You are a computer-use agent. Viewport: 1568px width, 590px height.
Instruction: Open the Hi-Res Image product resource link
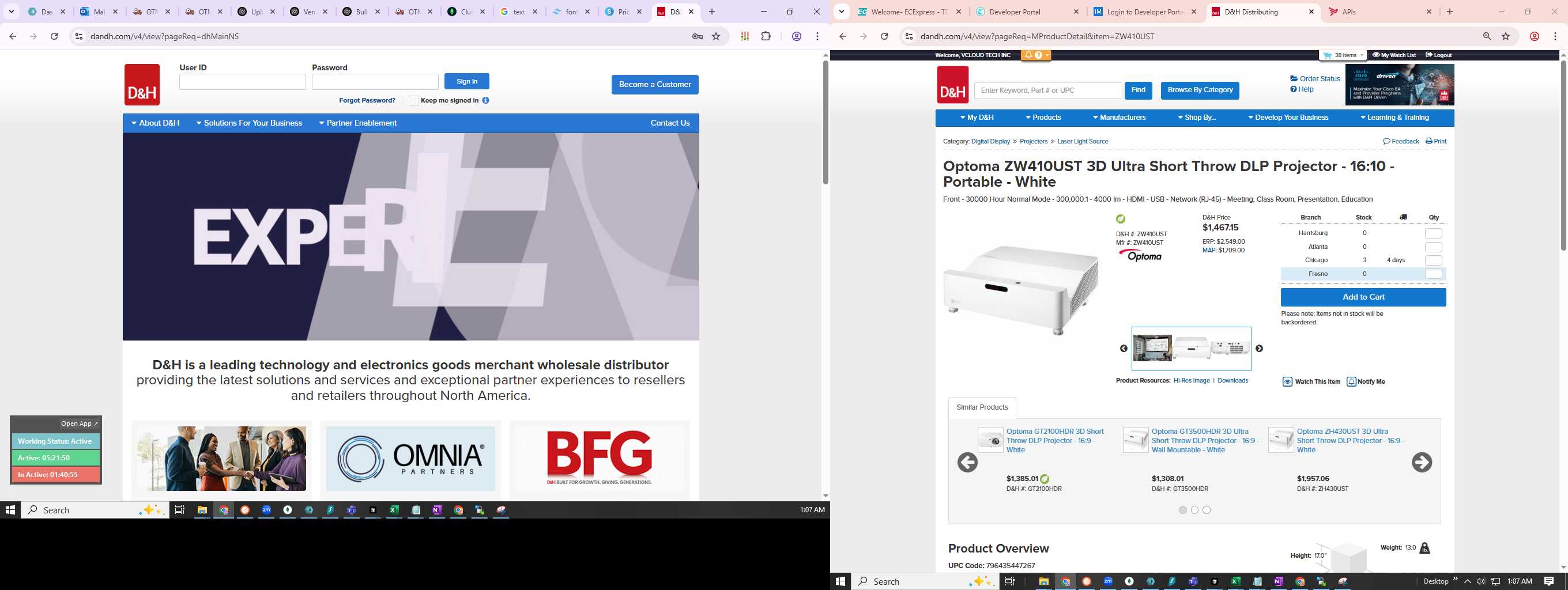(1191, 381)
